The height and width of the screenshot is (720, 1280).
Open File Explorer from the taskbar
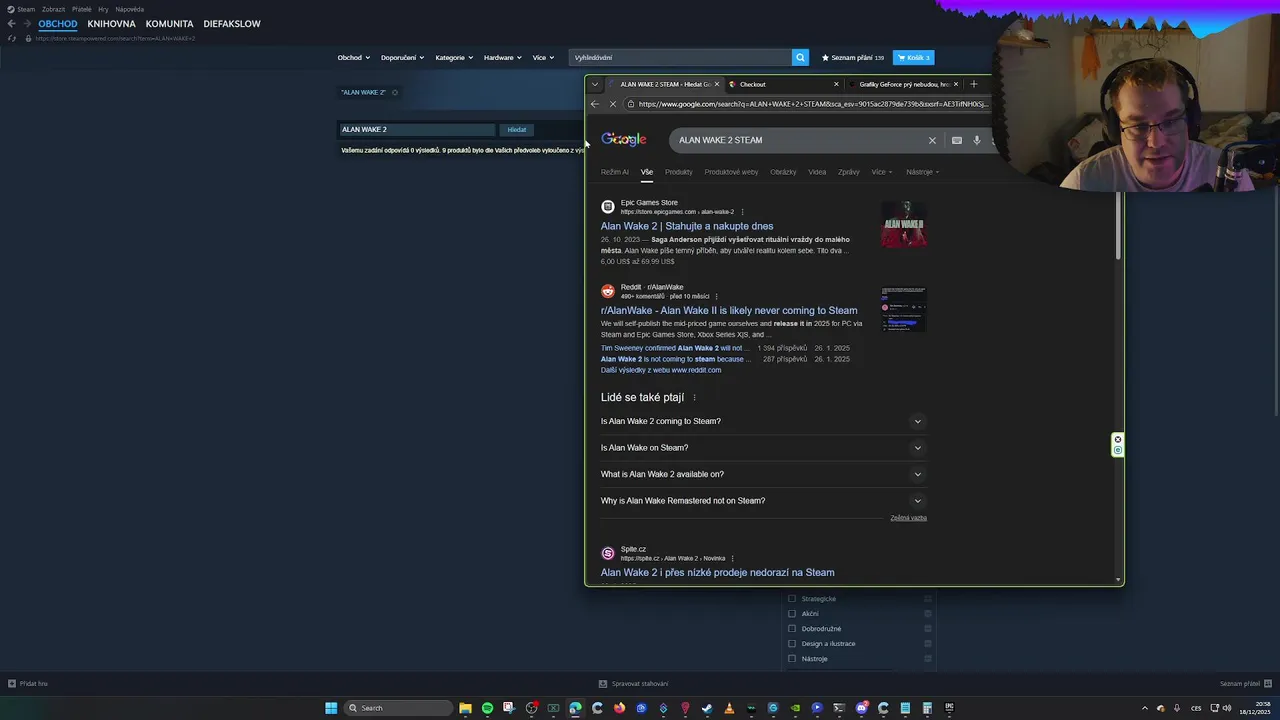pyautogui.click(x=465, y=708)
